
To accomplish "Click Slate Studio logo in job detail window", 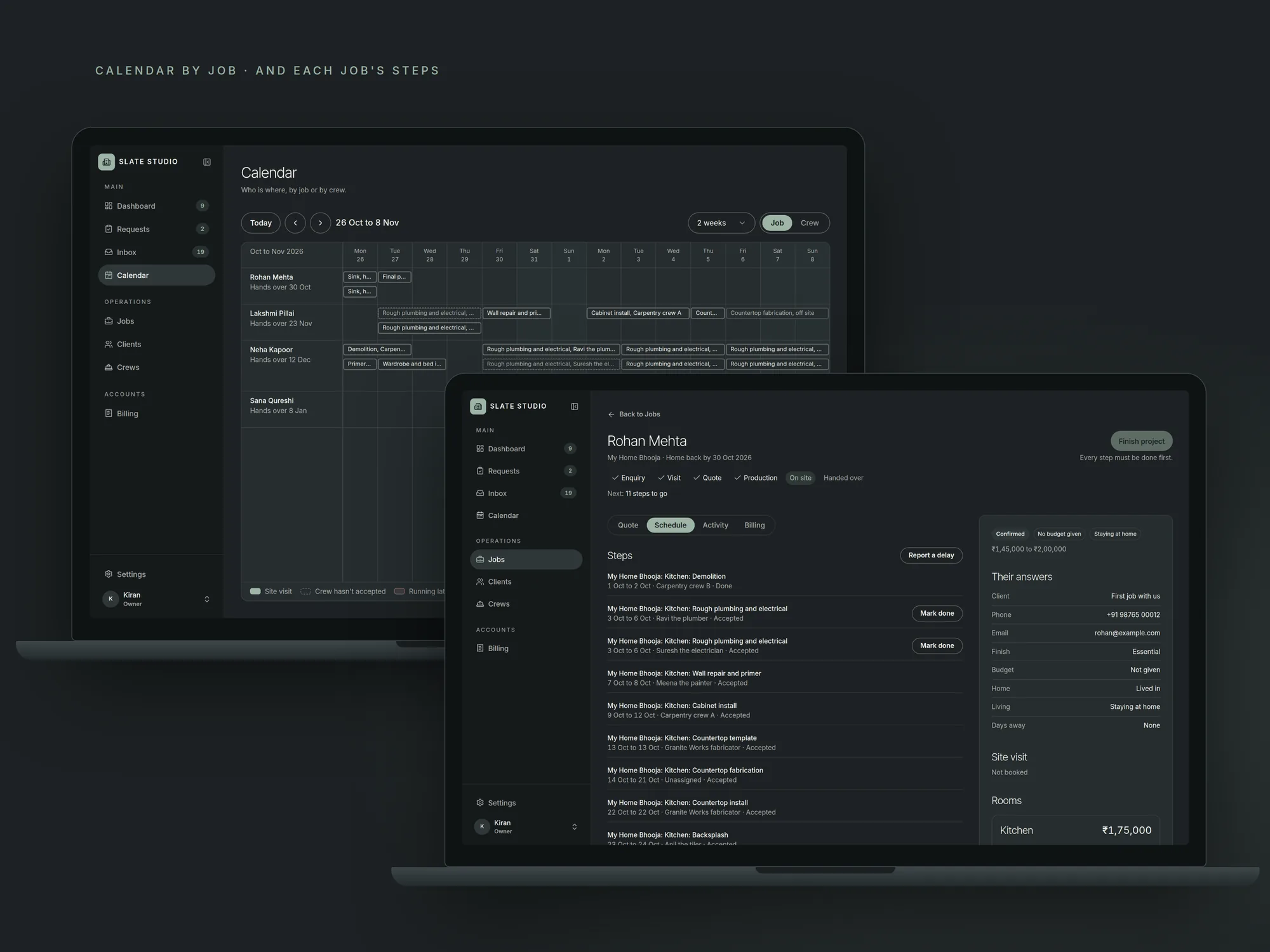I will (x=478, y=406).
